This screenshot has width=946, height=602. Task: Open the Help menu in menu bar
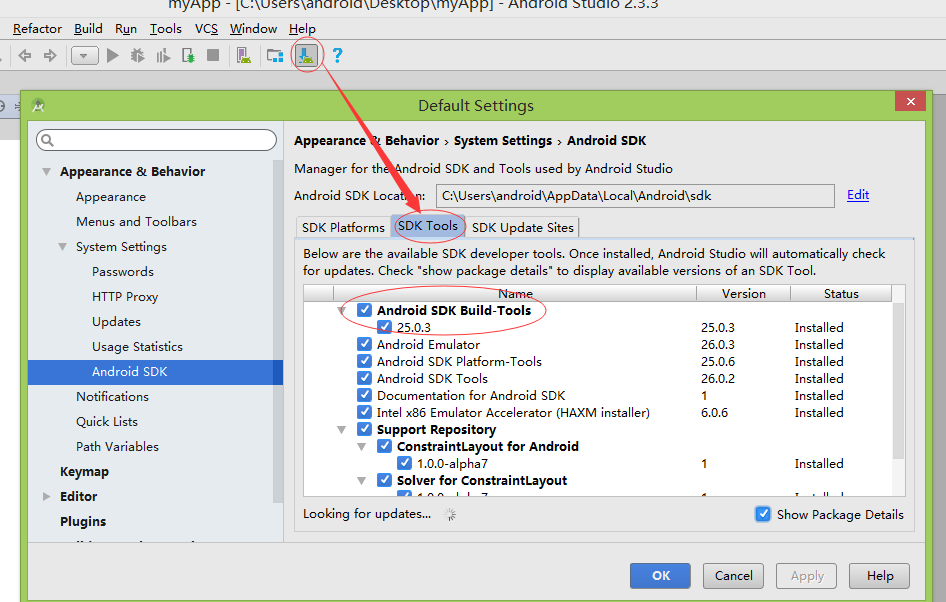point(302,29)
